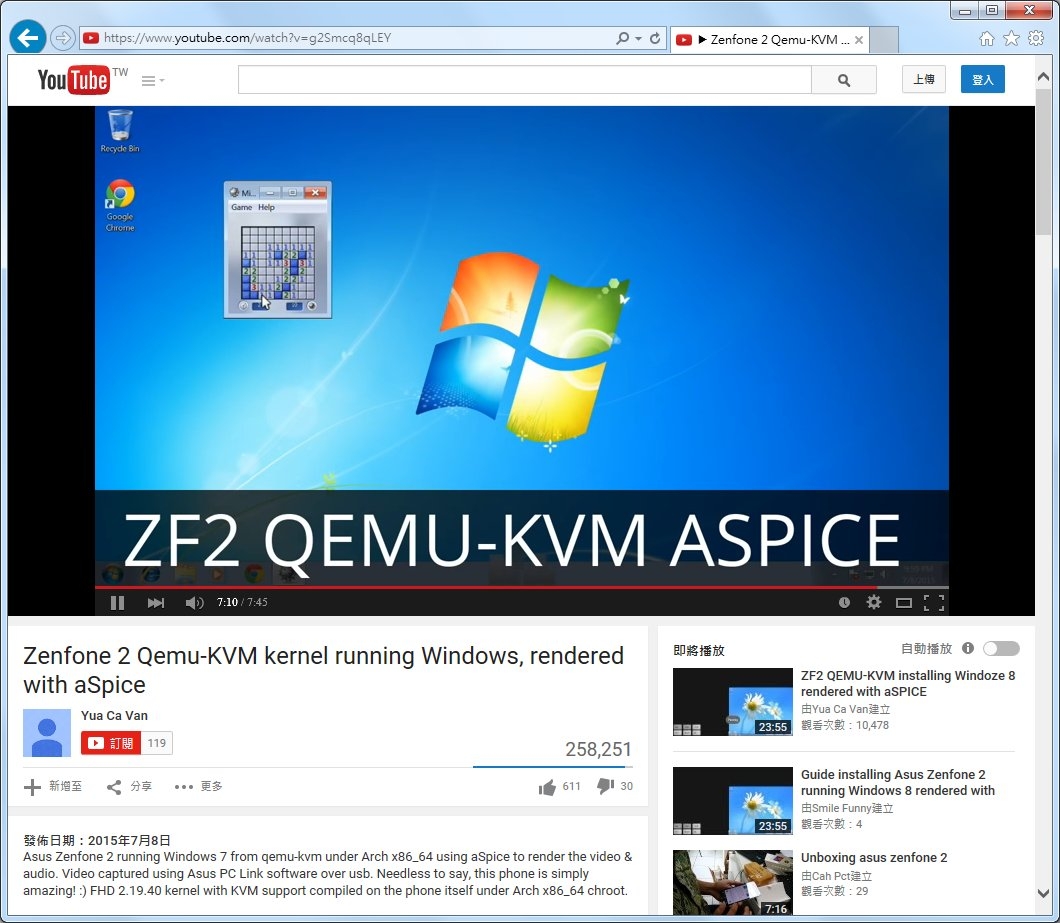Viewport: 1060px width, 923px height.
Task: Open the Game menu in Minesweeper
Action: [241, 208]
